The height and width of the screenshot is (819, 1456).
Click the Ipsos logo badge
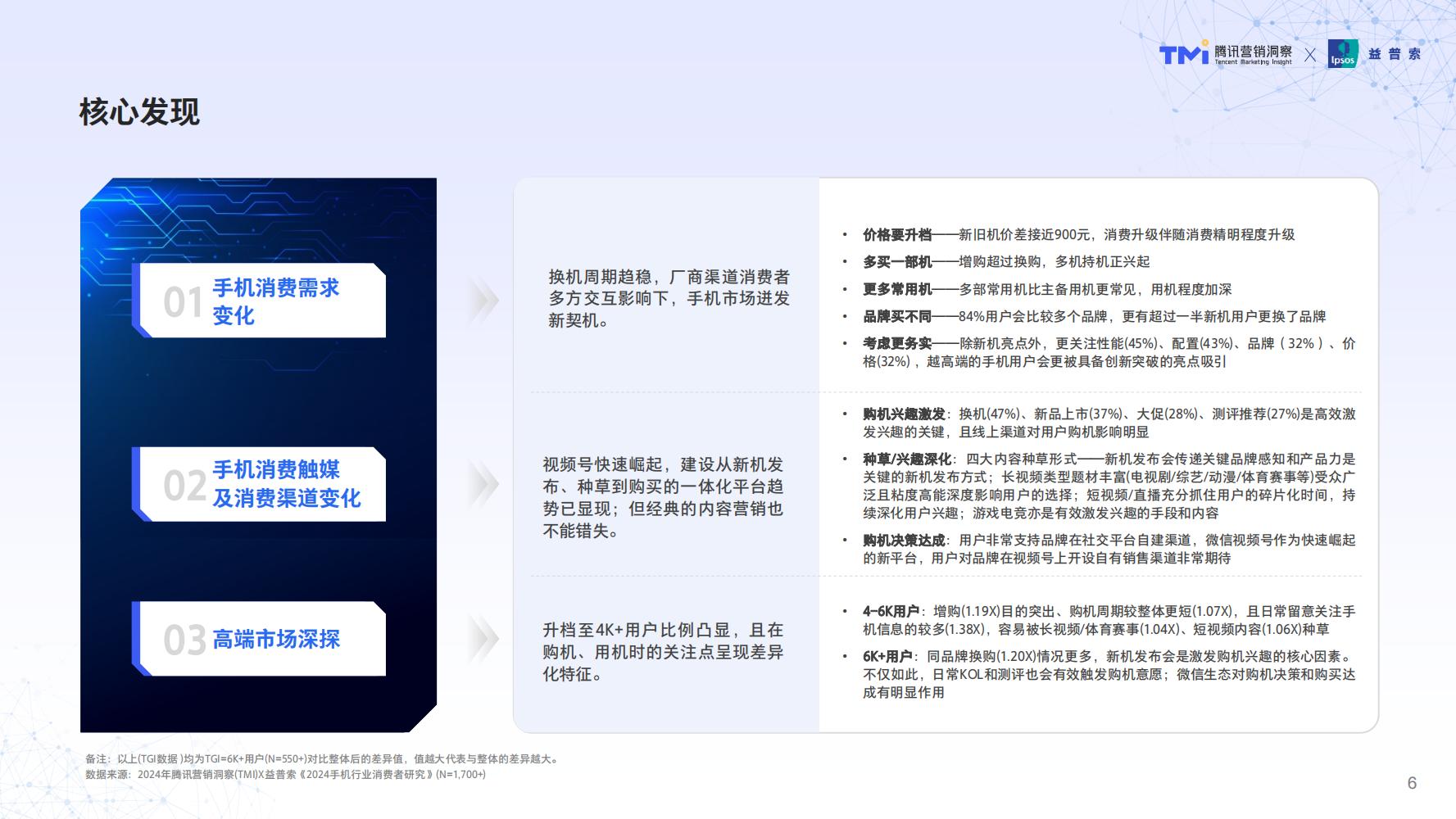[1342, 54]
